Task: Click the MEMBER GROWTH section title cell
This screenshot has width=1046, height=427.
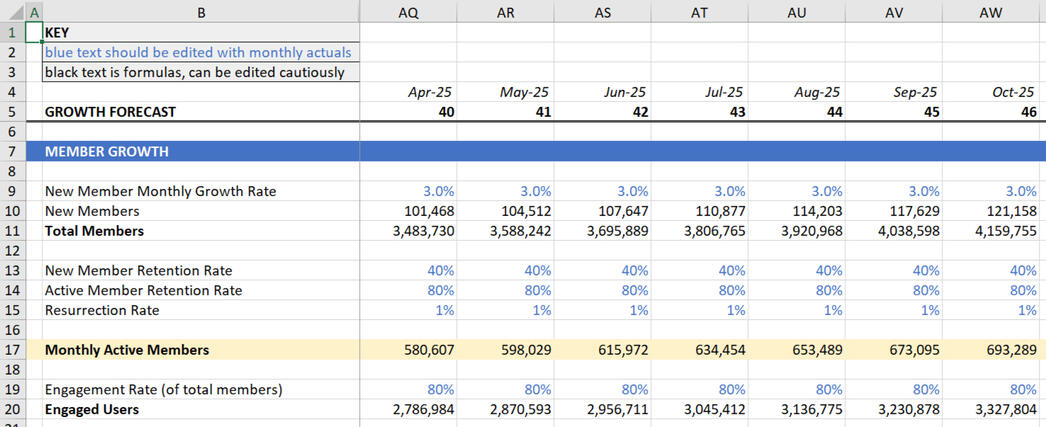Action: click(201, 152)
